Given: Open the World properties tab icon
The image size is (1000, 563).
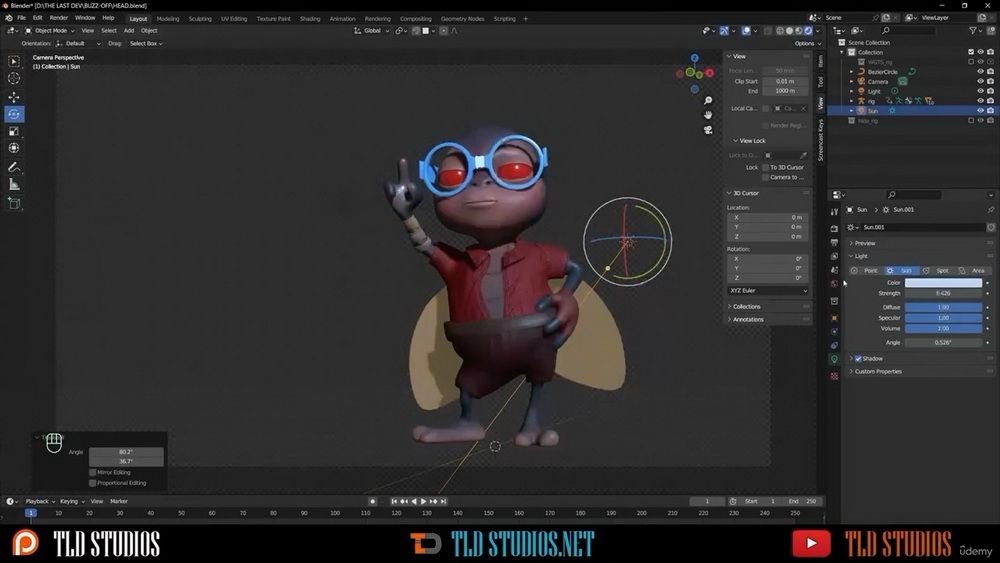Looking at the screenshot, I should click(x=834, y=284).
